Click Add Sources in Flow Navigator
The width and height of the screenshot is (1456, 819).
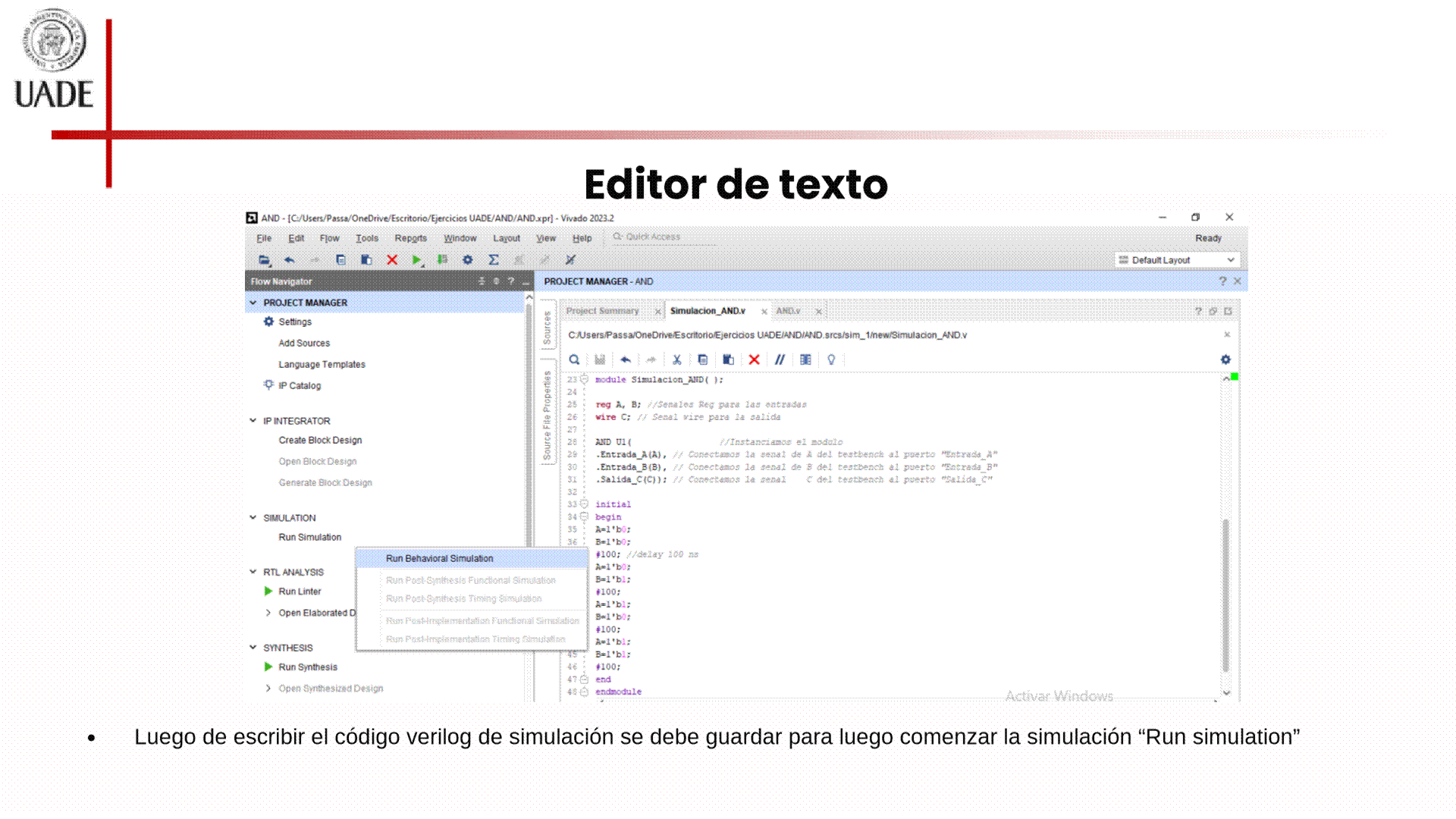pyautogui.click(x=304, y=344)
